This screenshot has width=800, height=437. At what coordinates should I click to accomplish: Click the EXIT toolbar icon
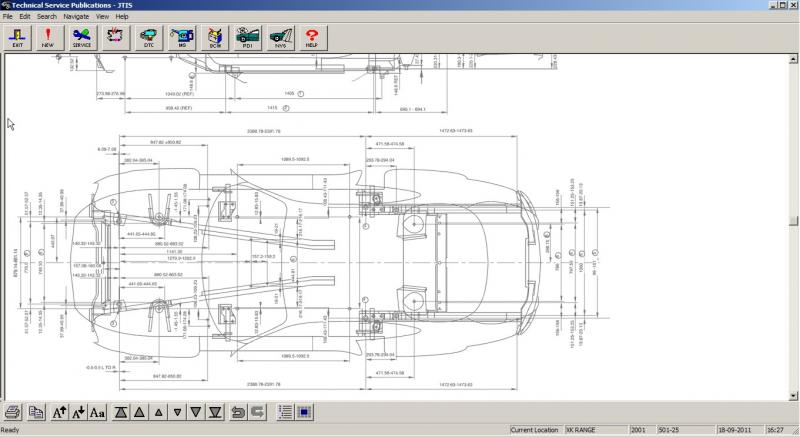tap(18, 38)
